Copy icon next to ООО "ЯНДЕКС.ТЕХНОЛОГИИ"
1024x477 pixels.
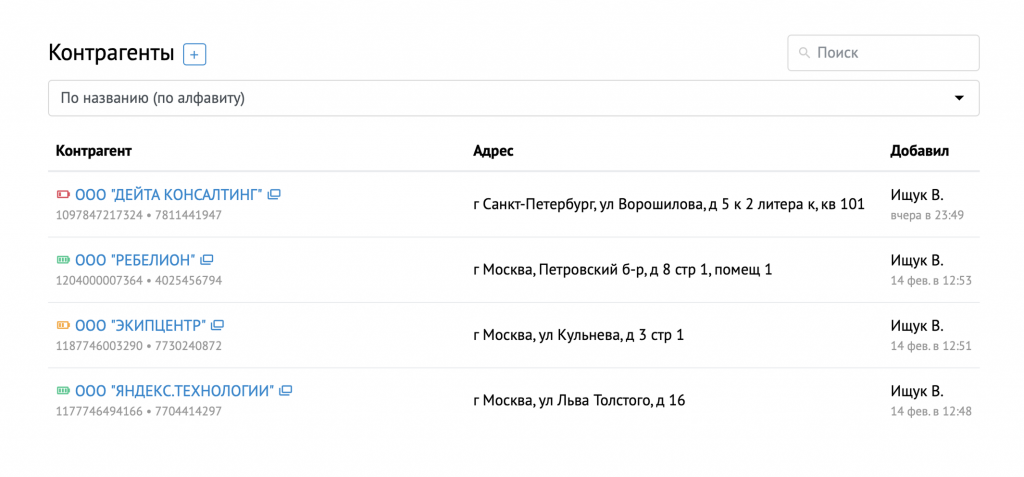pos(285,391)
